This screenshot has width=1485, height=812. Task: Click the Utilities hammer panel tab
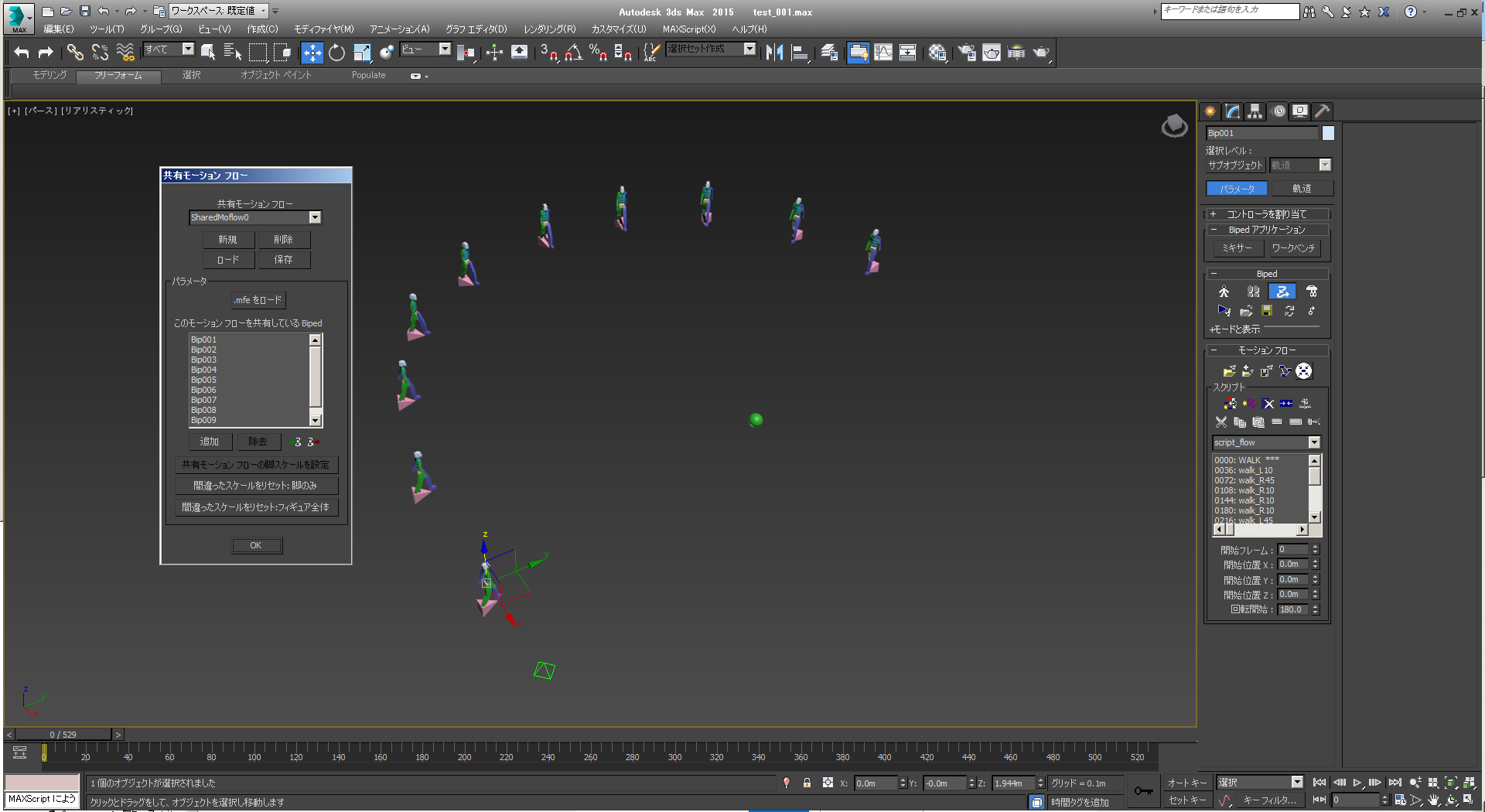1322,111
